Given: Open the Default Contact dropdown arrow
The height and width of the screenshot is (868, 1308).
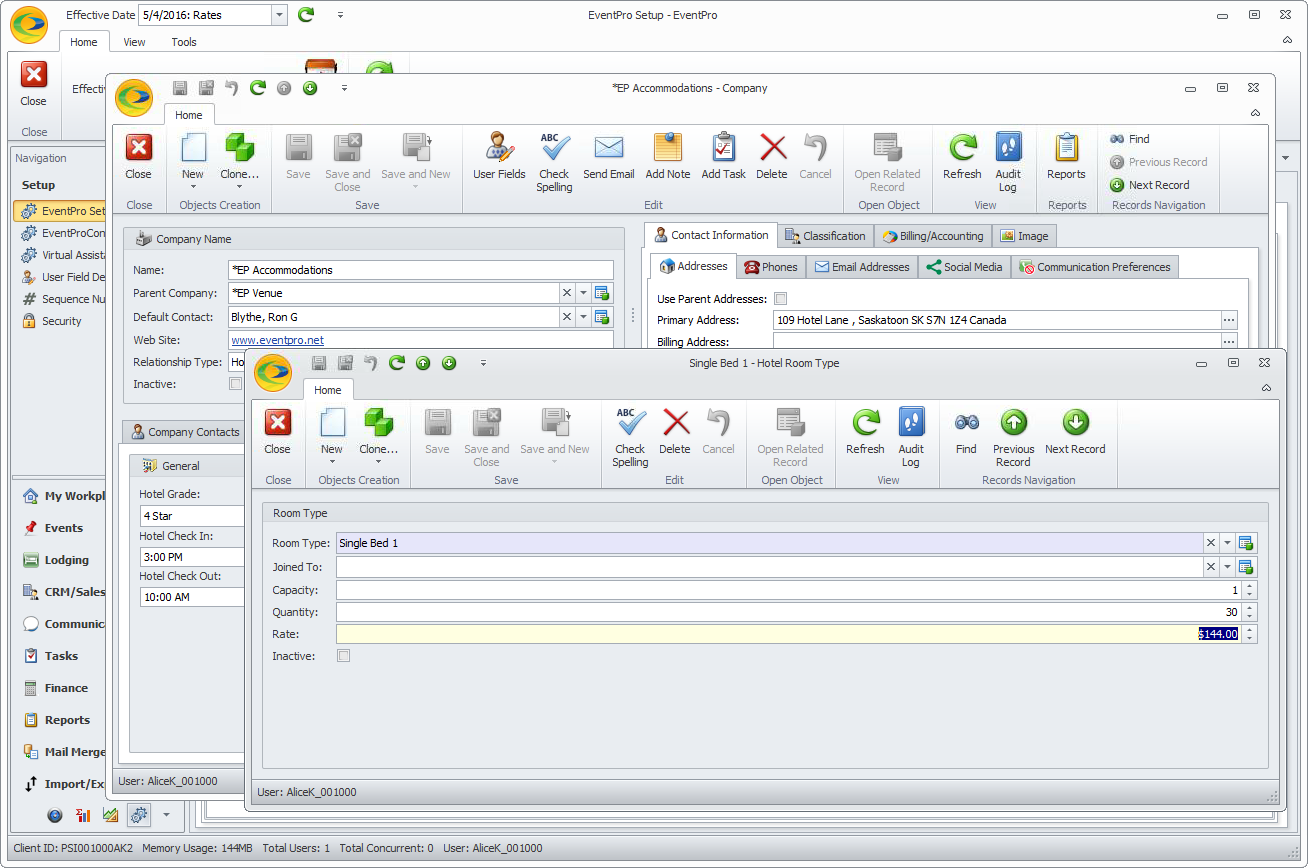Looking at the screenshot, I should [584, 317].
